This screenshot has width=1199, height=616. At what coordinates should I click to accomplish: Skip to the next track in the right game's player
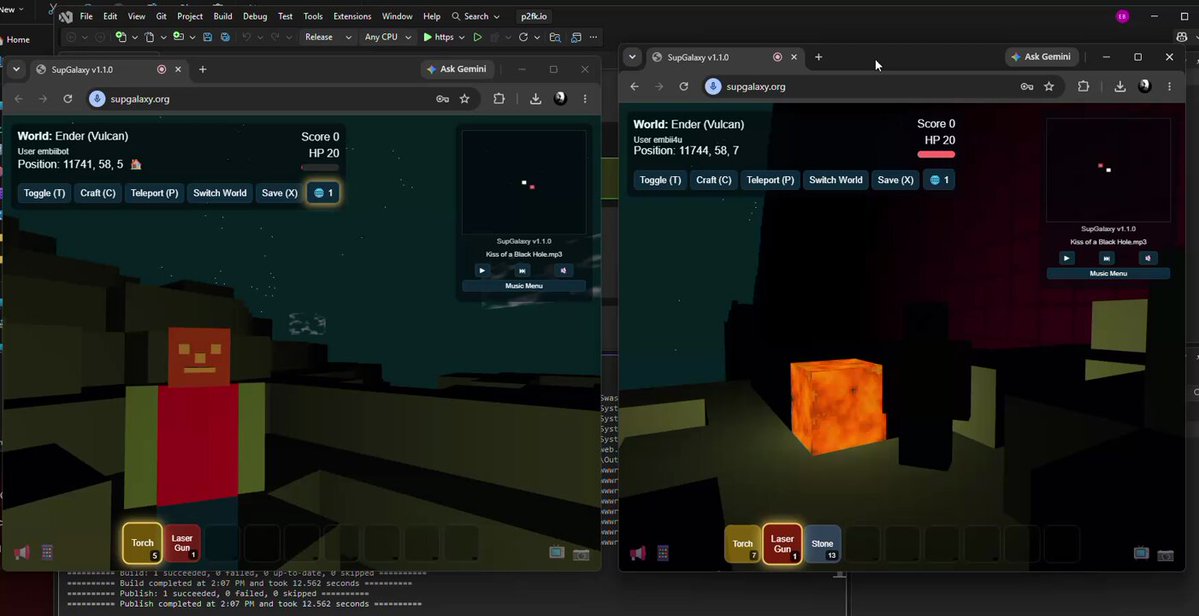[1107, 258]
